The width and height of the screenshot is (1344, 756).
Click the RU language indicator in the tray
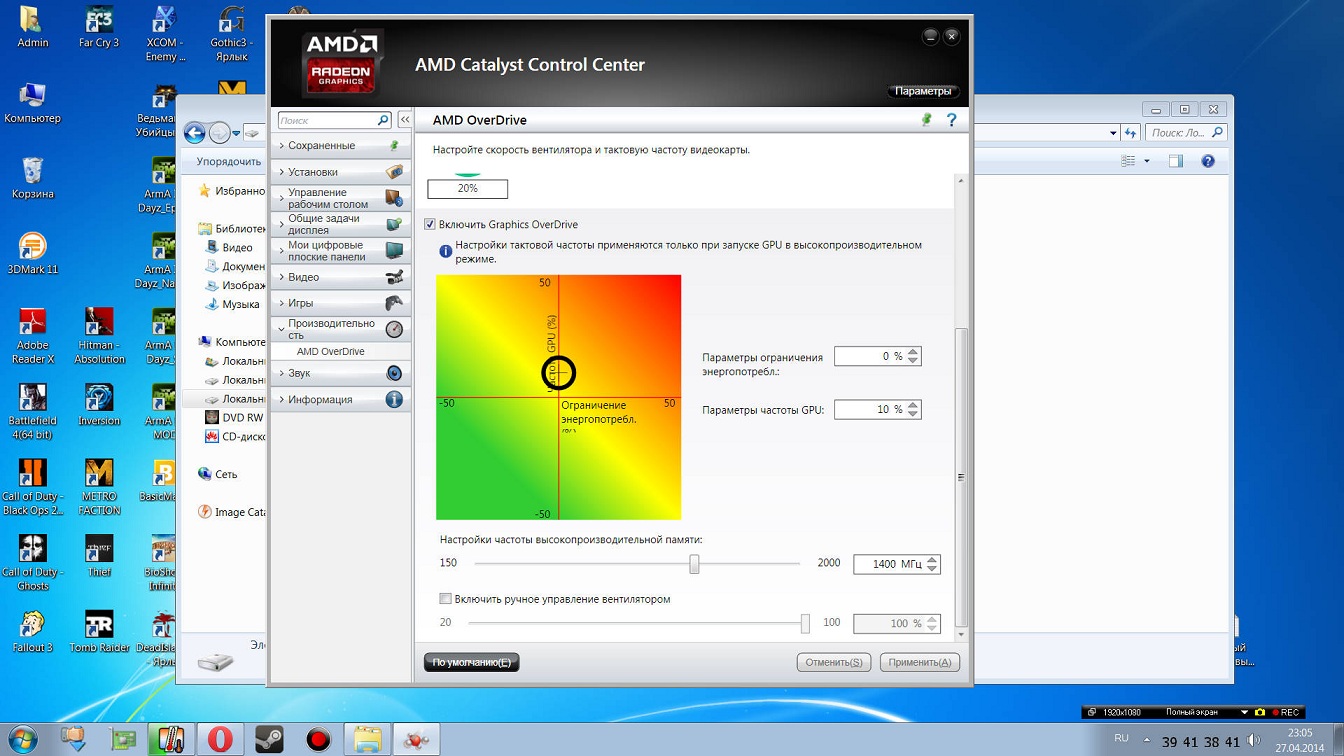point(1121,739)
